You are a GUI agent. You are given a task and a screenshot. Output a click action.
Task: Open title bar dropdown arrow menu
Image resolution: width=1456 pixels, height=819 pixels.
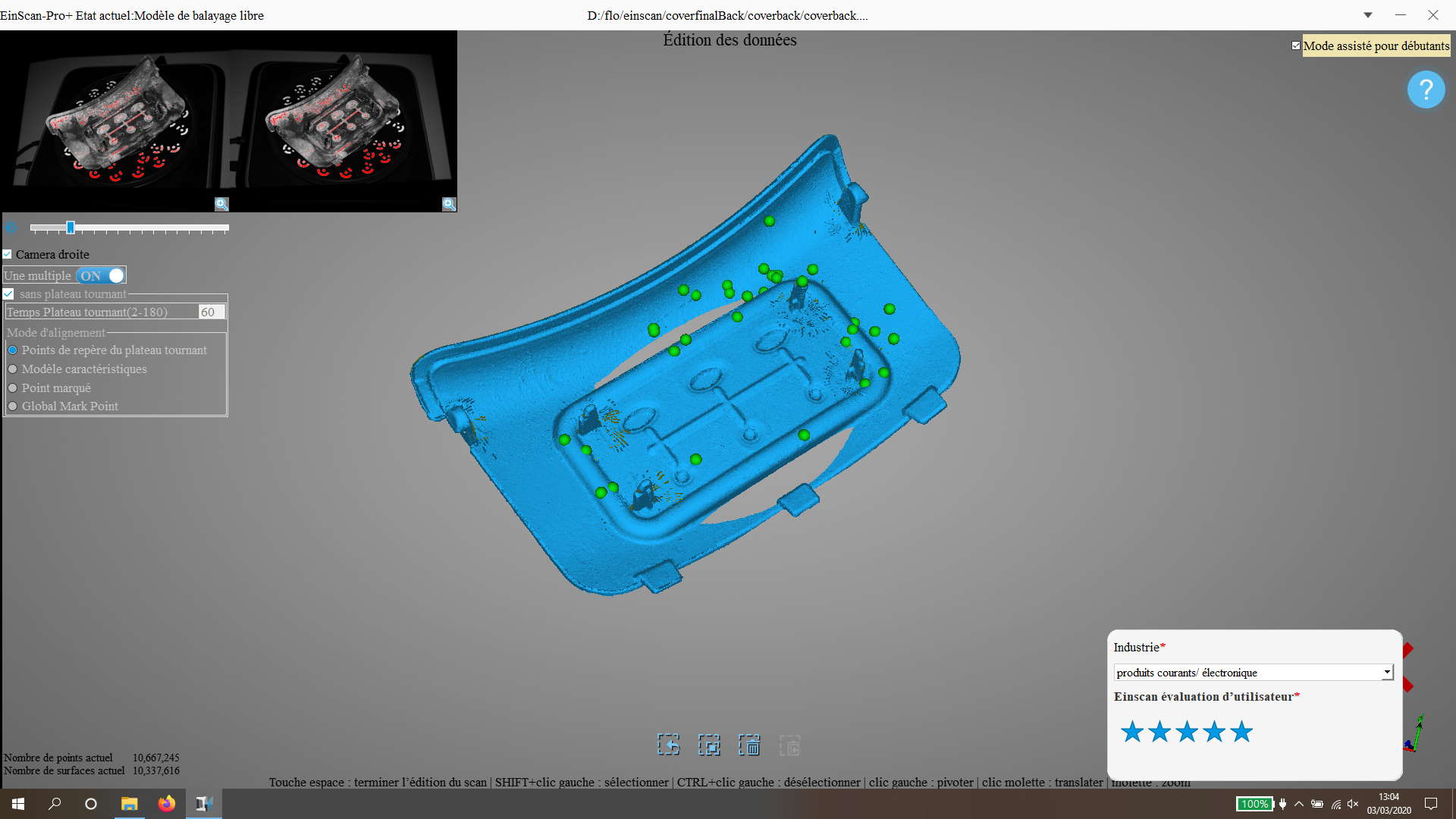pyautogui.click(x=1368, y=15)
